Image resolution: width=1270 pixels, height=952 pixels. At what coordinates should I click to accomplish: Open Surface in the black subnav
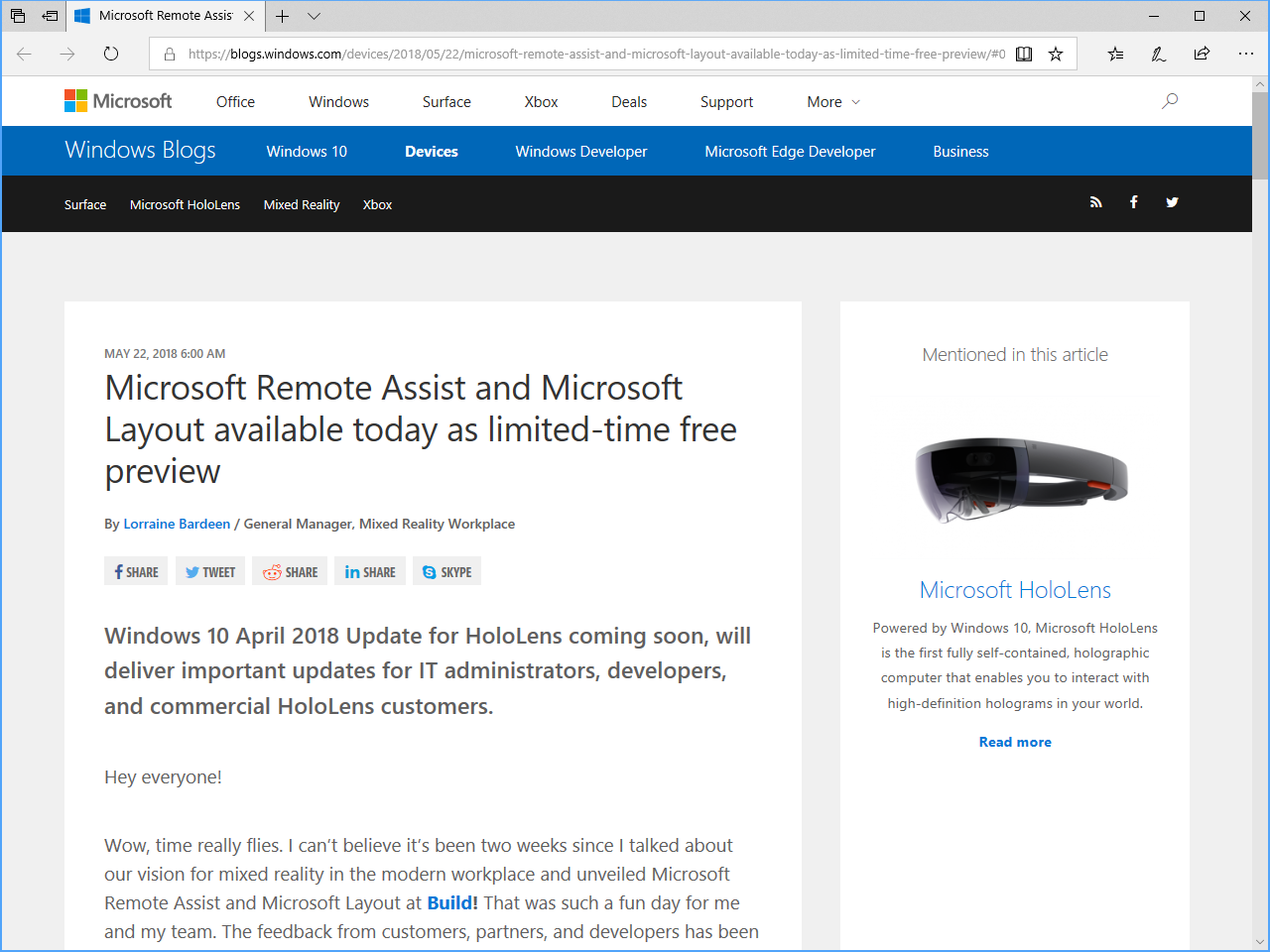(x=85, y=205)
